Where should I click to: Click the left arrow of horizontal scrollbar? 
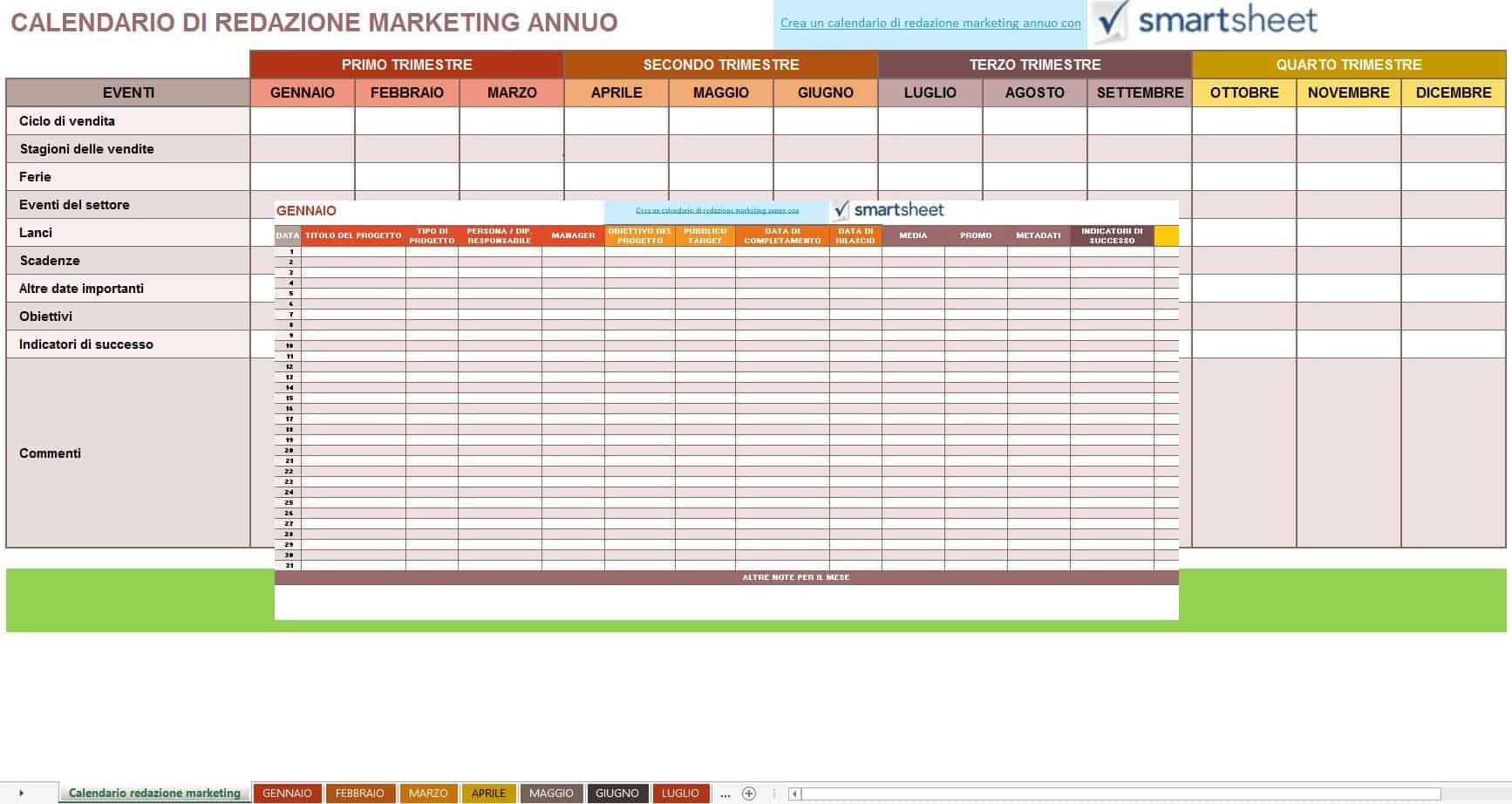(x=794, y=794)
